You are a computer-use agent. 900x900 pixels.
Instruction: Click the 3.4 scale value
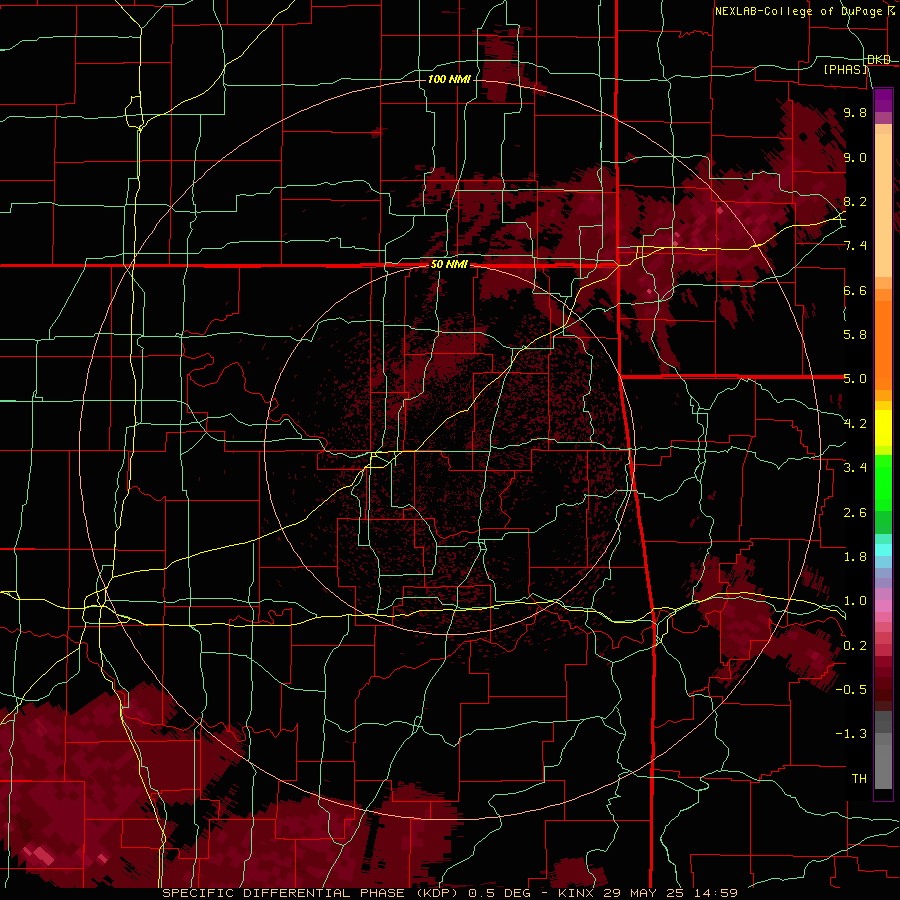pyautogui.click(x=855, y=468)
